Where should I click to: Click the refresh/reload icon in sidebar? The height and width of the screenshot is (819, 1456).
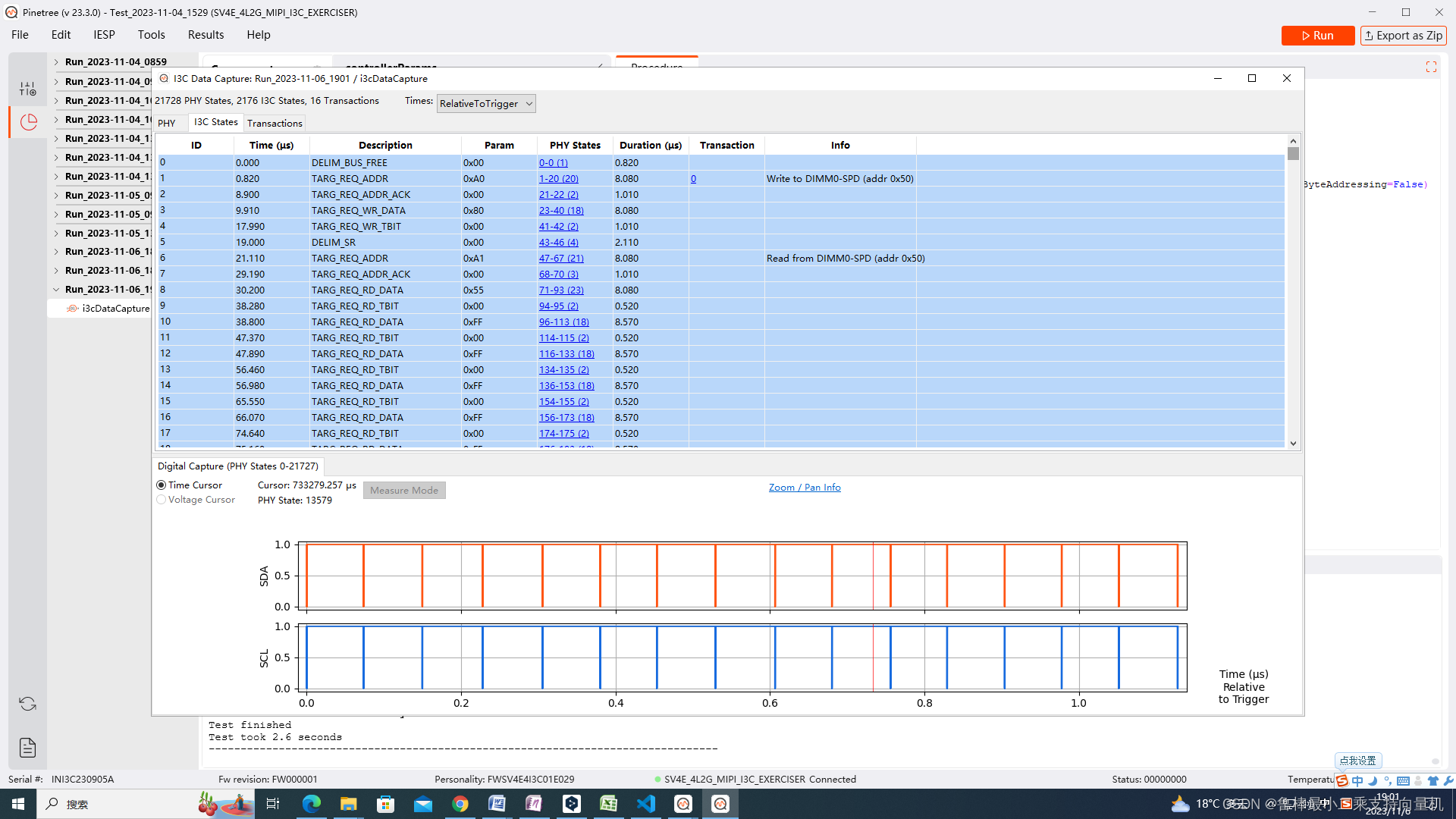[27, 704]
